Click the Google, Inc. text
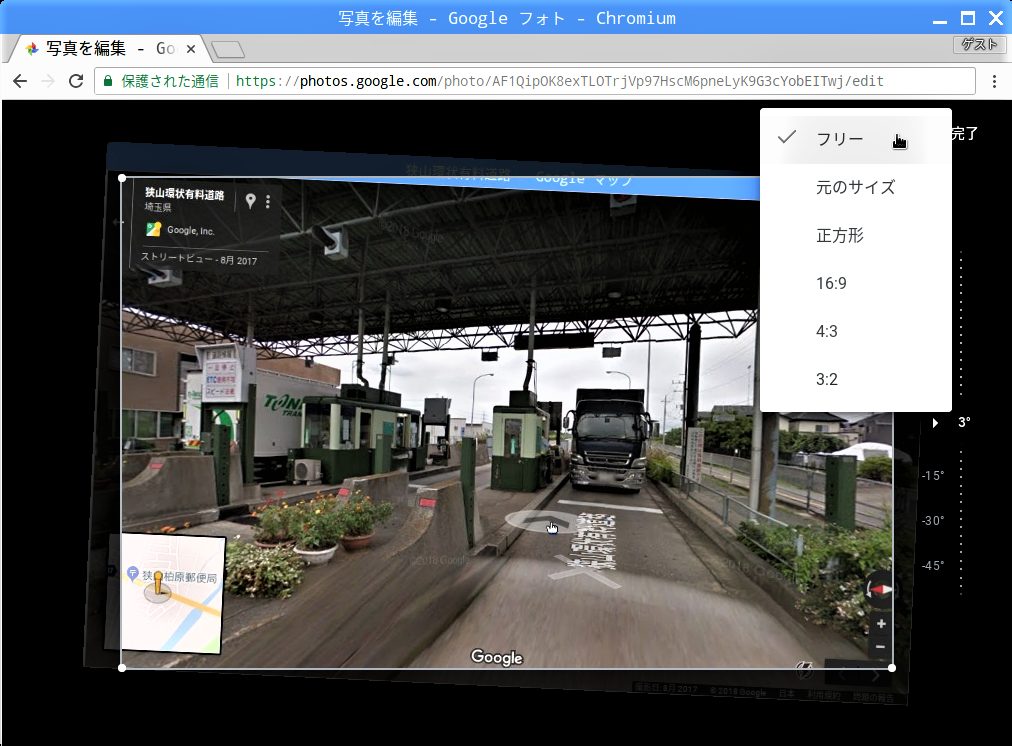1012x746 pixels. click(190, 230)
